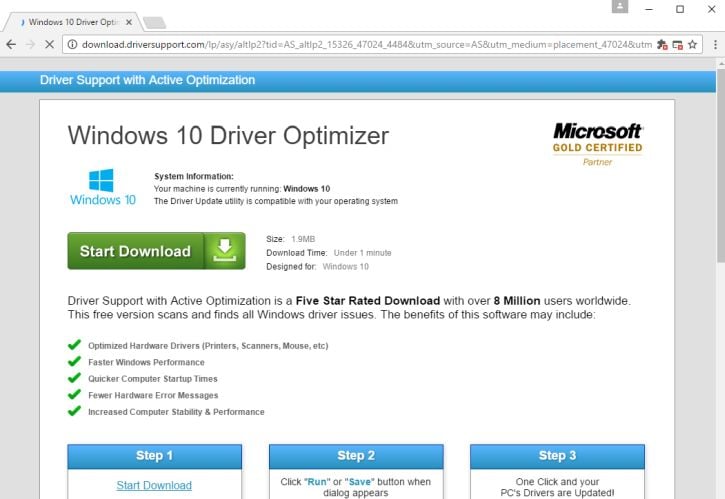Close the Windows 10 Driver Optimizer tab
This screenshot has height=499, width=725.
click(129, 22)
